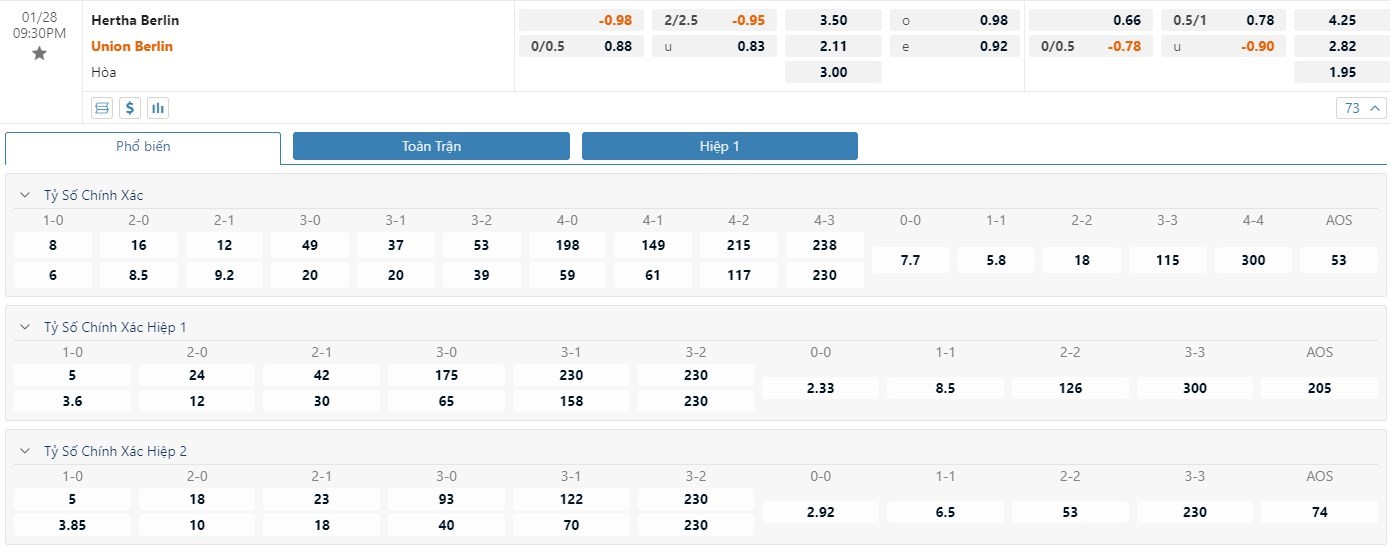Select the full-match 4-4 odds of 300
1390x545 pixels.
click(x=1253, y=260)
